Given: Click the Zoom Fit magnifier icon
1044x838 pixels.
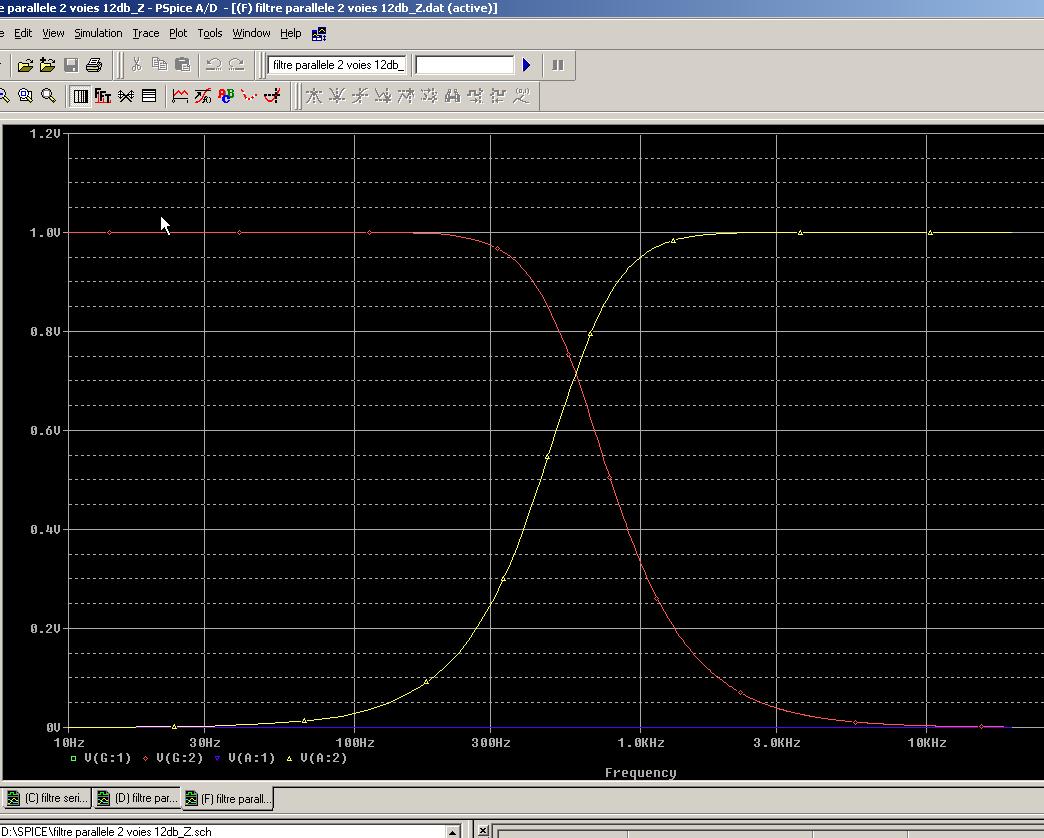Looking at the screenshot, I should (x=48, y=96).
